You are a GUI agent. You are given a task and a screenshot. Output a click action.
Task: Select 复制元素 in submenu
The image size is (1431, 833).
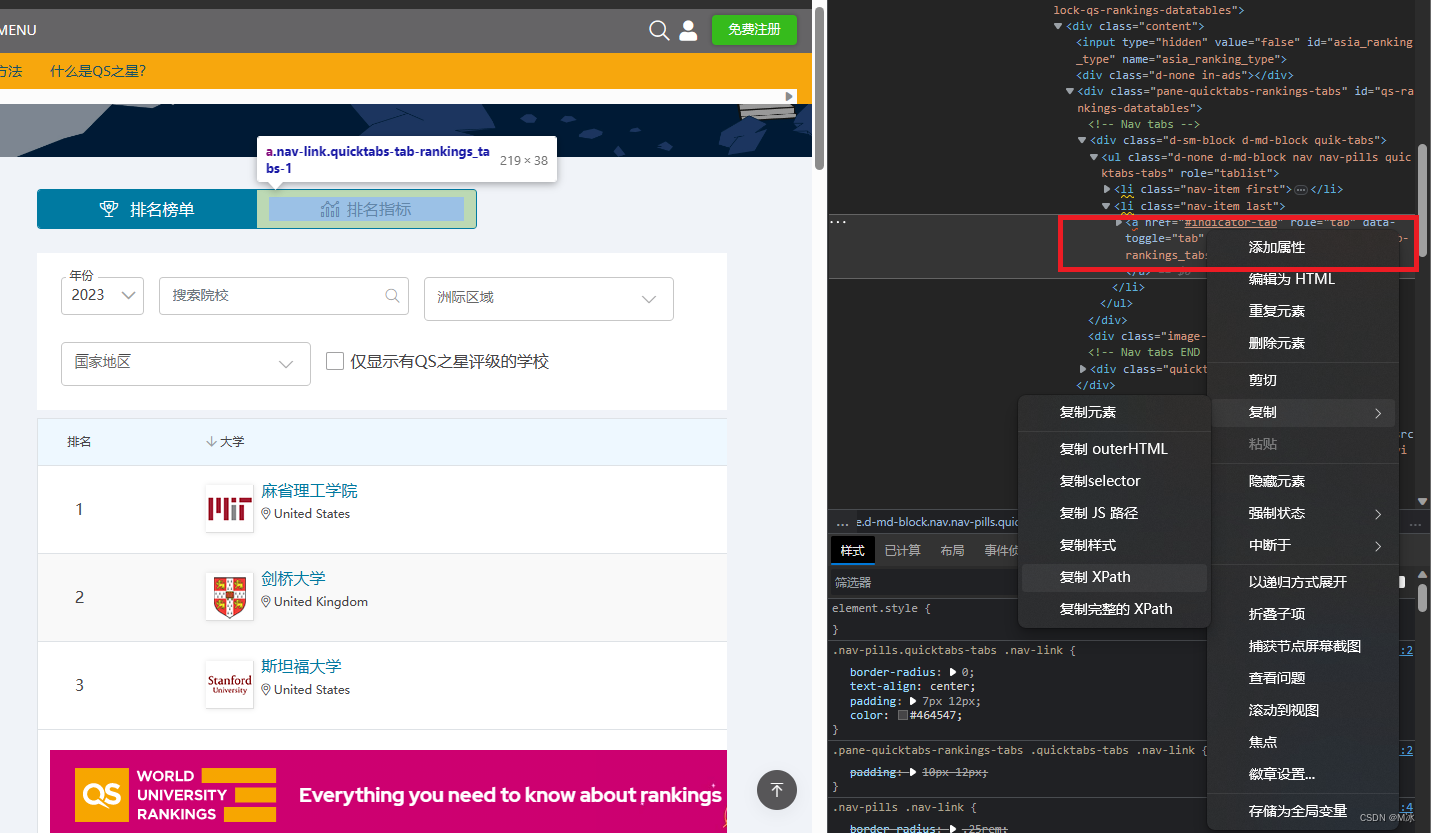(1114, 412)
